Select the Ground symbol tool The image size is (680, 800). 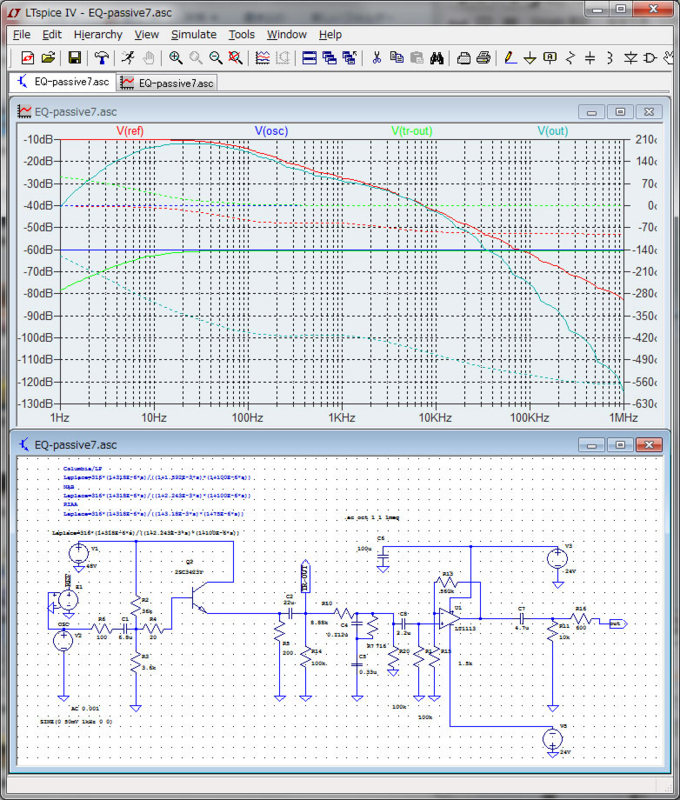(x=530, y=58)
